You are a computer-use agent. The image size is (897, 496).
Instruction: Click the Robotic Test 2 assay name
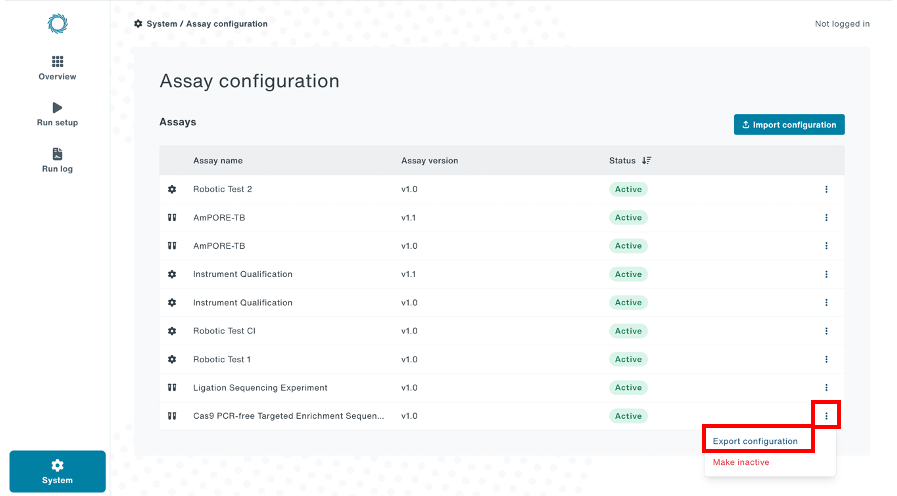click(223, 189)
